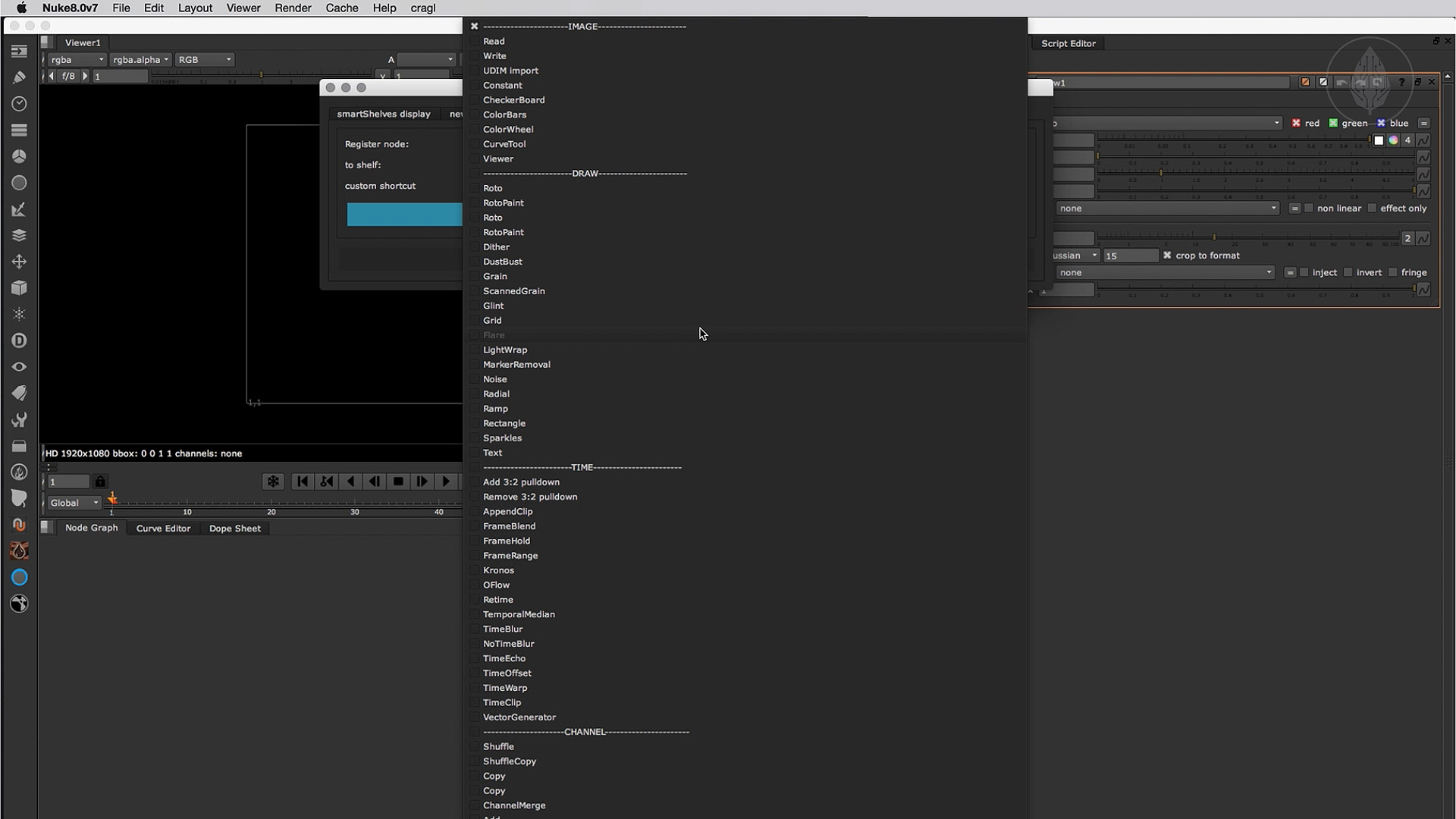
Task: Select LightWrap from the node list
Action: point(504,350)
